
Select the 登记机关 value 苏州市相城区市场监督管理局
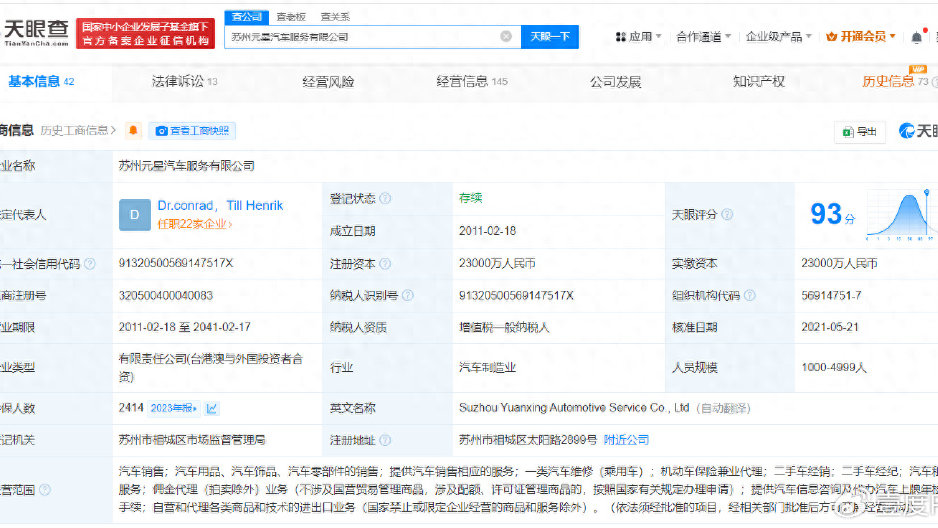pyautogui.click(x=192, y=440)
